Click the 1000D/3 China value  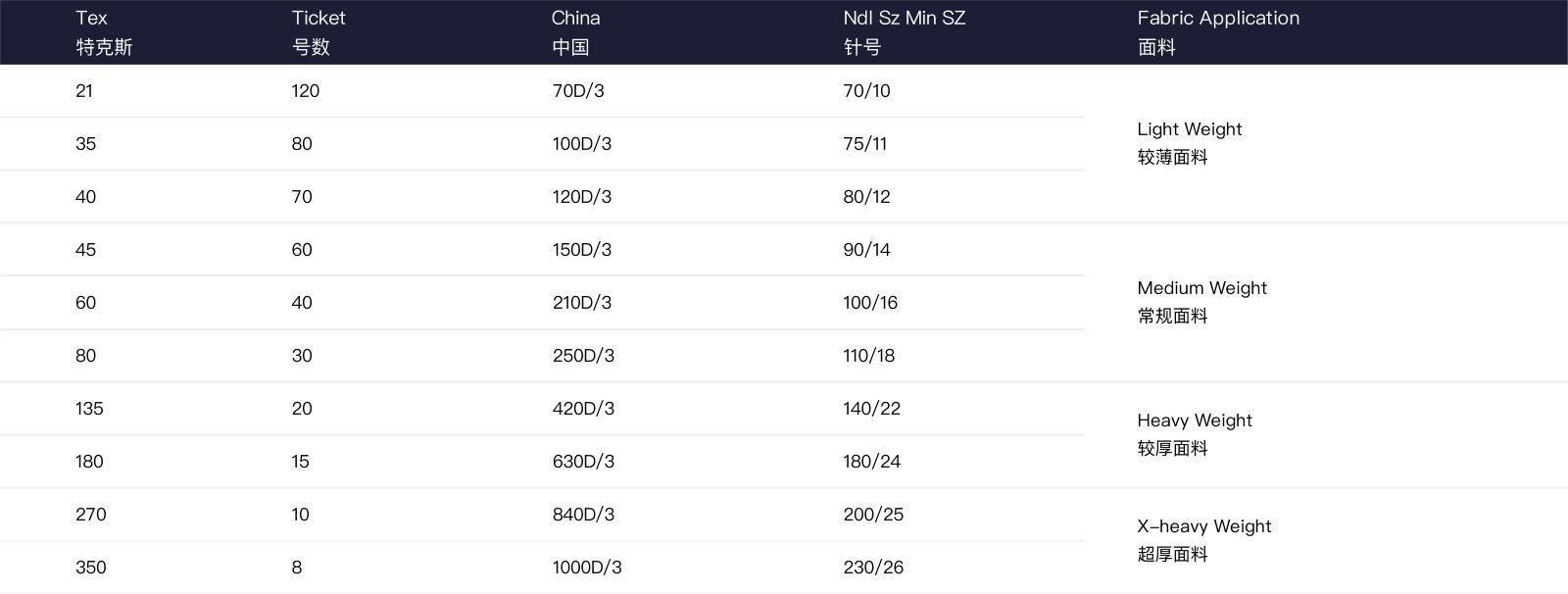pyautogui.click(x=587, y=568)
